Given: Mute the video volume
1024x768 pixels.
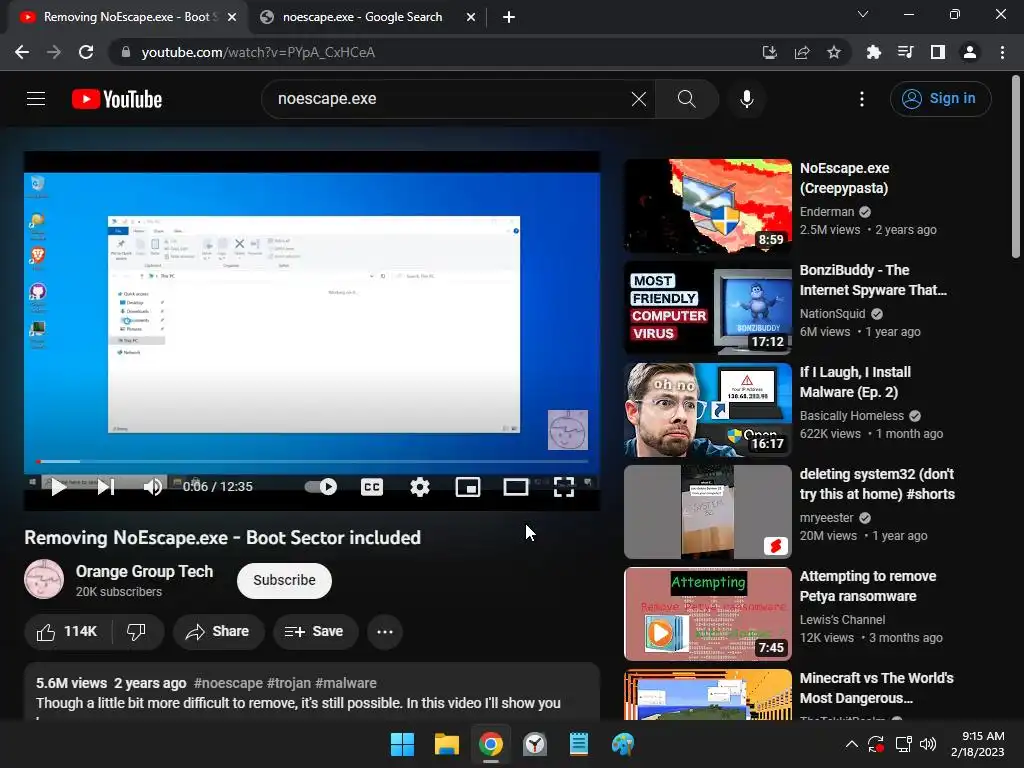Looking at the screenshot, I should click(x=153, y=487).
